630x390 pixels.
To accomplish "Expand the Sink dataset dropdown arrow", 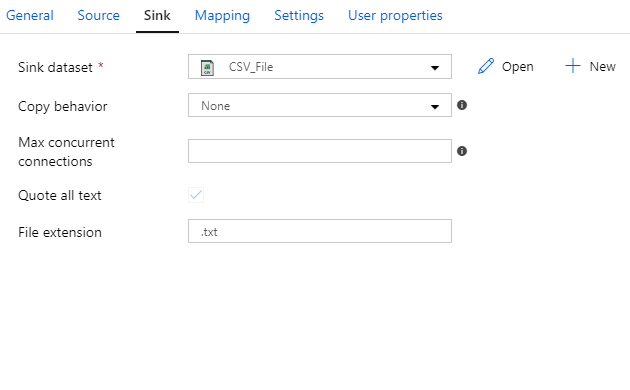I will click(x=435, y=68).
